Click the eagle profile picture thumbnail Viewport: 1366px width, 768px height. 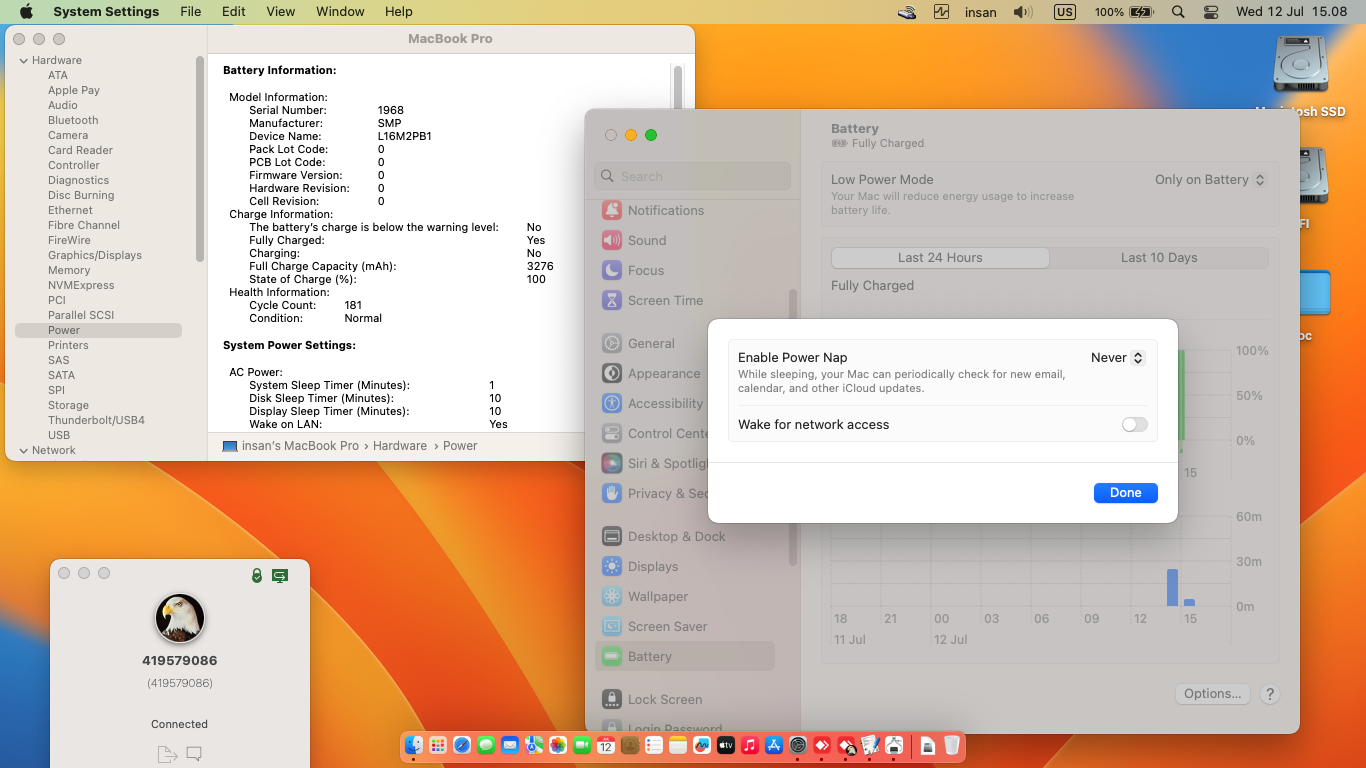[x=180, y=618]
